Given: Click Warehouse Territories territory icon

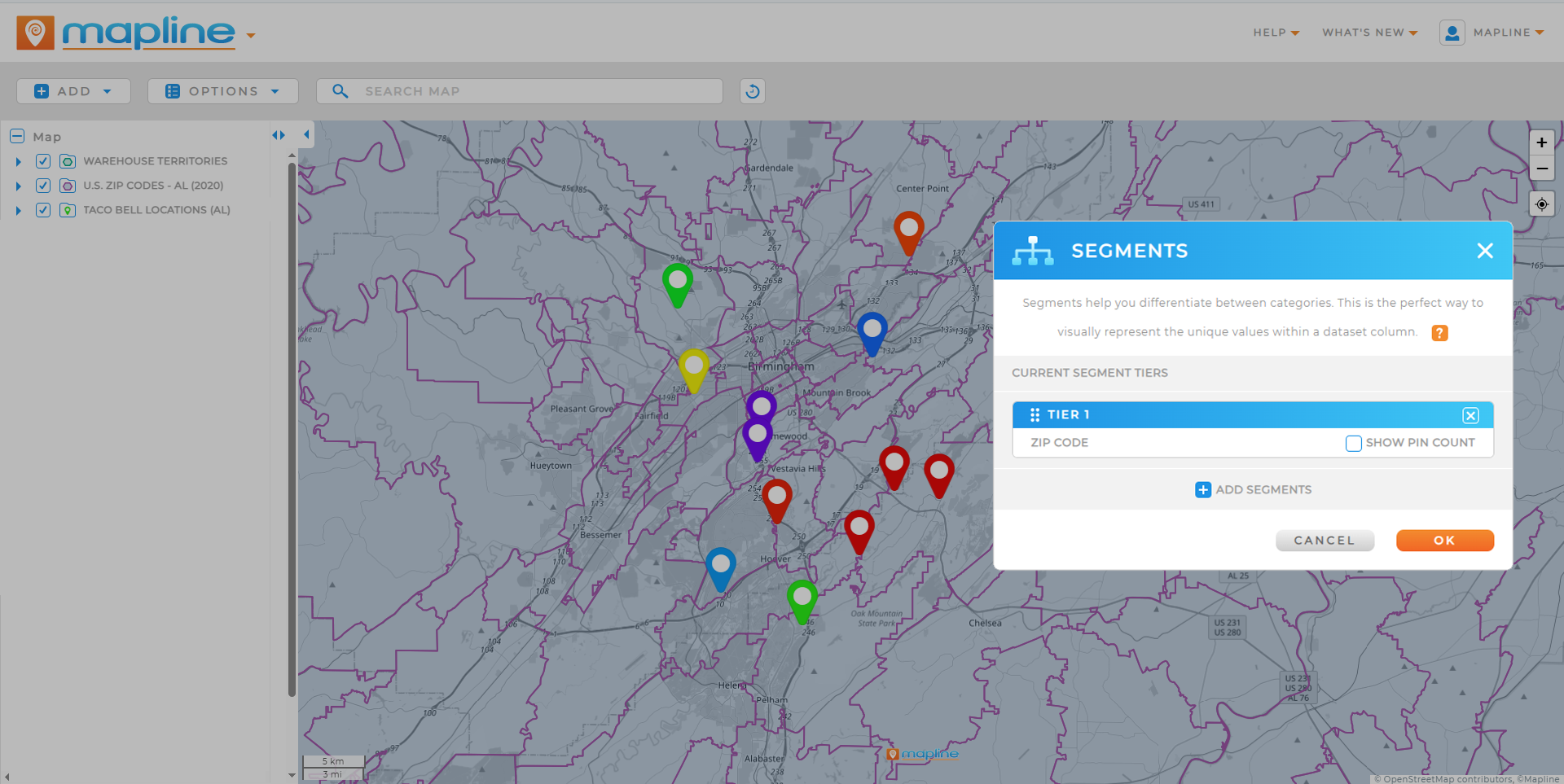Looking at the screenshot, I should [x=68, y=161].
